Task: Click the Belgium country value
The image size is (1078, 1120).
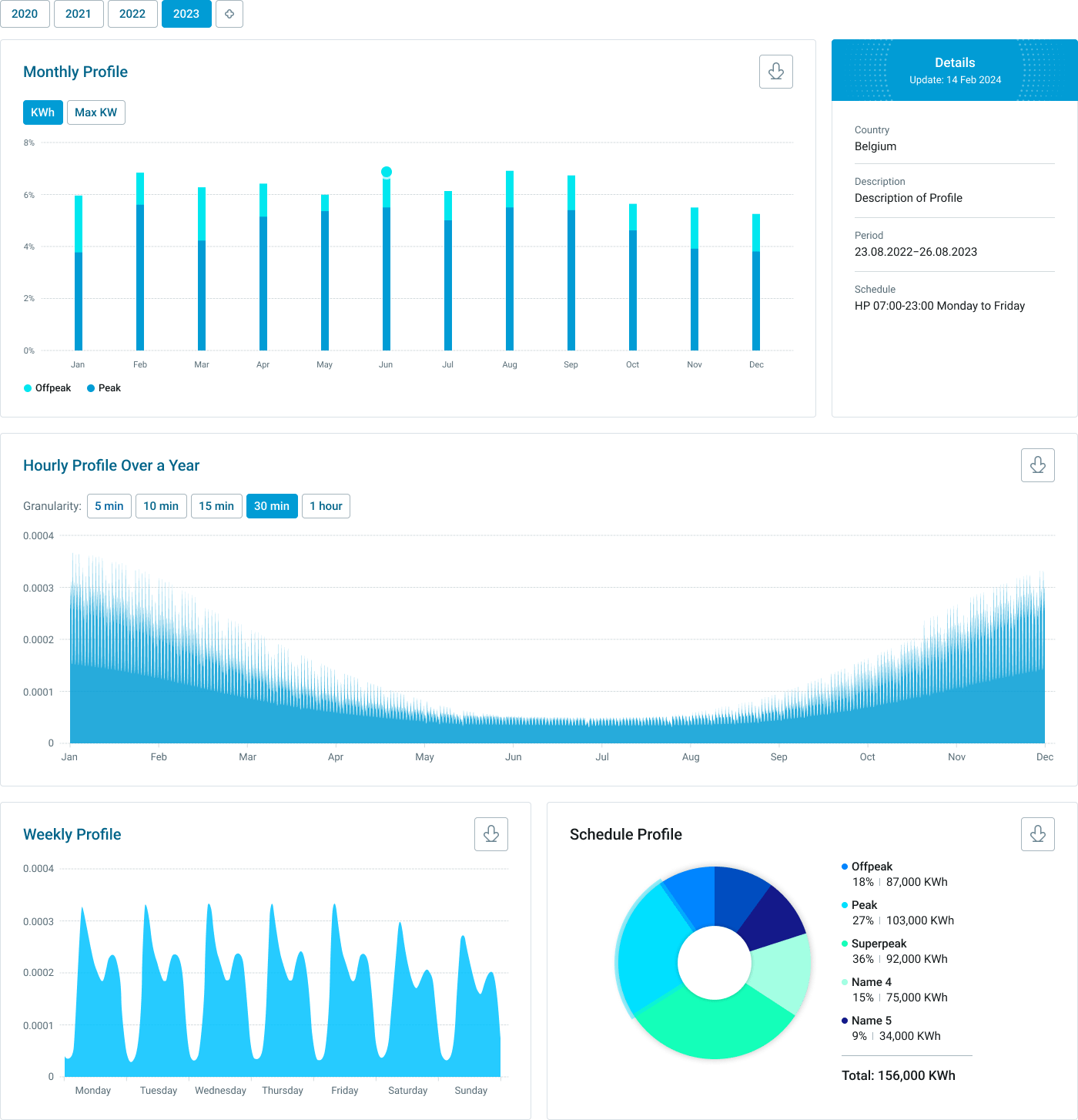Action: 875,146
